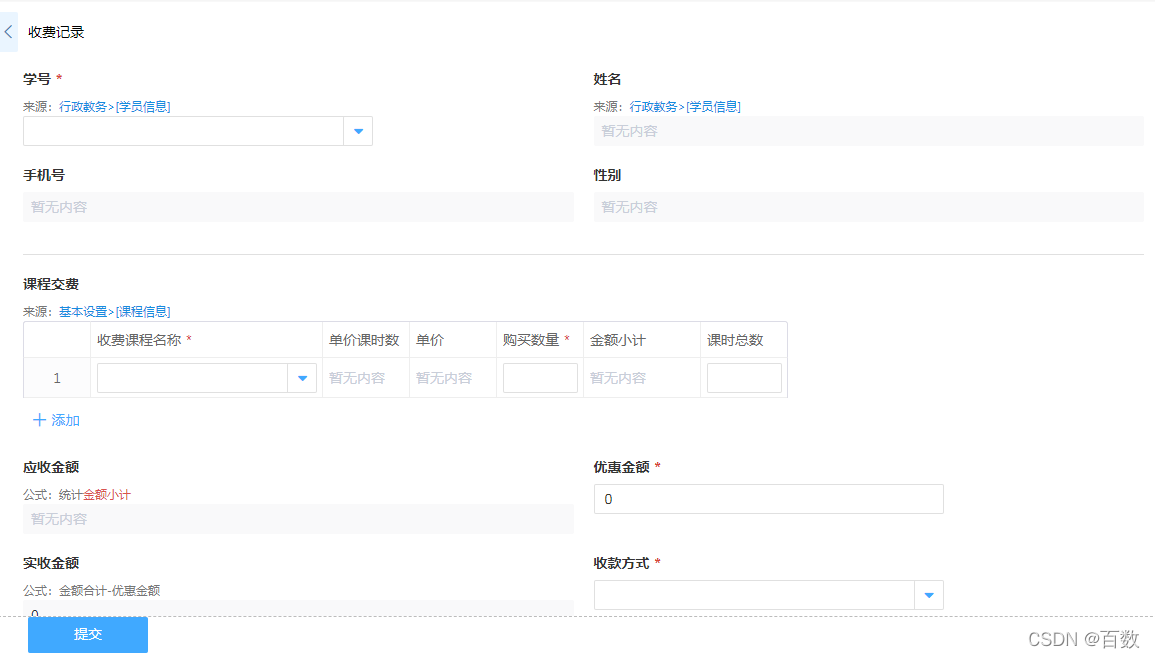Click the 课时总数 input in row 1
Viewport: 1155px width, 658px height.
coord(744,378)
